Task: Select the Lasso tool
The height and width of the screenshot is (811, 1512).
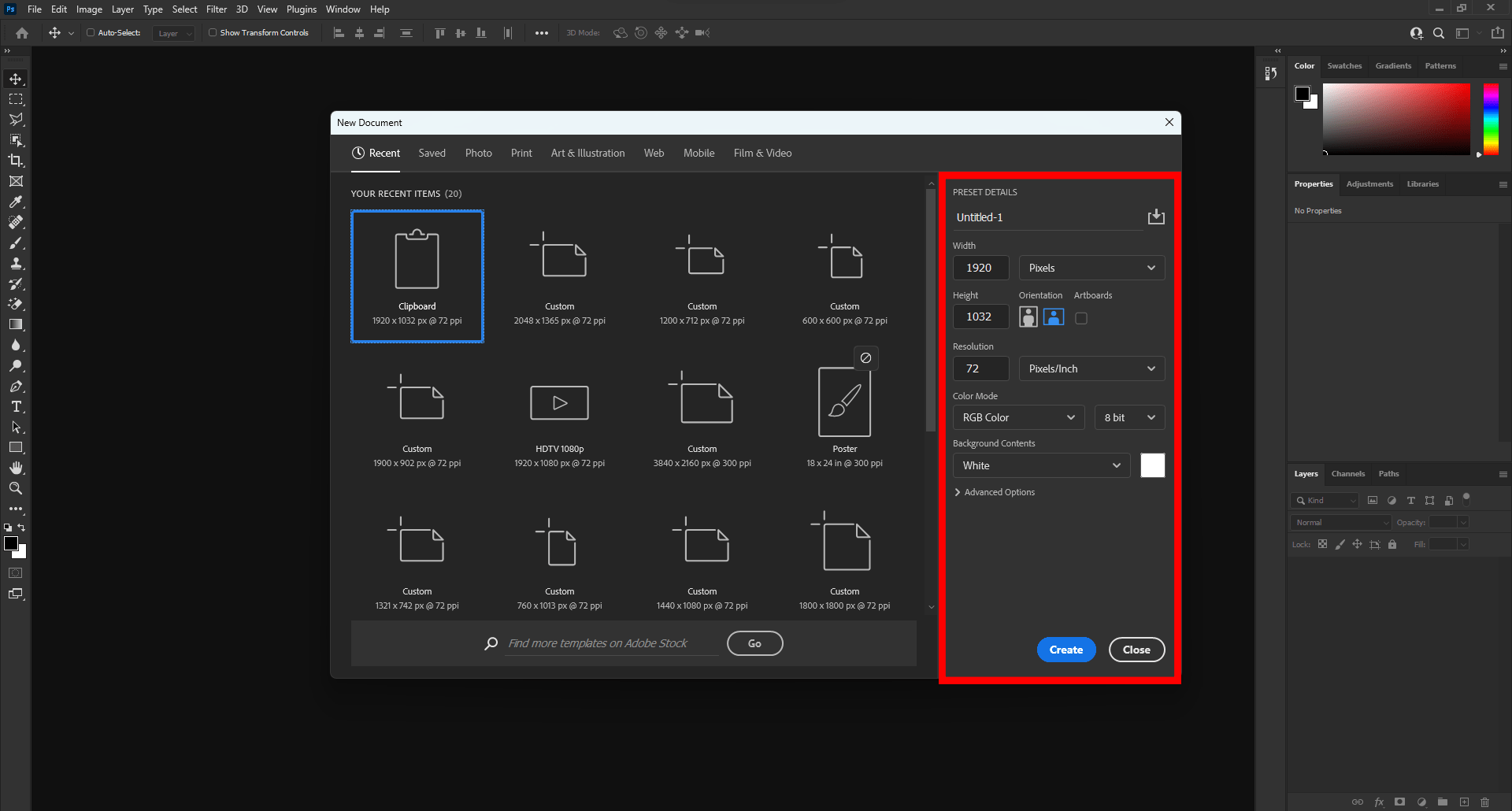Action: click(x=16, y=120)
